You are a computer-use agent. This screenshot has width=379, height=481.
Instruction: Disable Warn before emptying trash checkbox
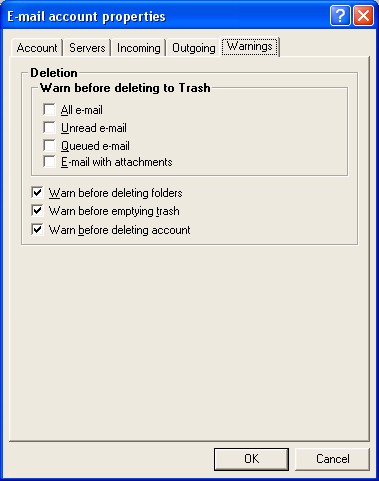37,210
